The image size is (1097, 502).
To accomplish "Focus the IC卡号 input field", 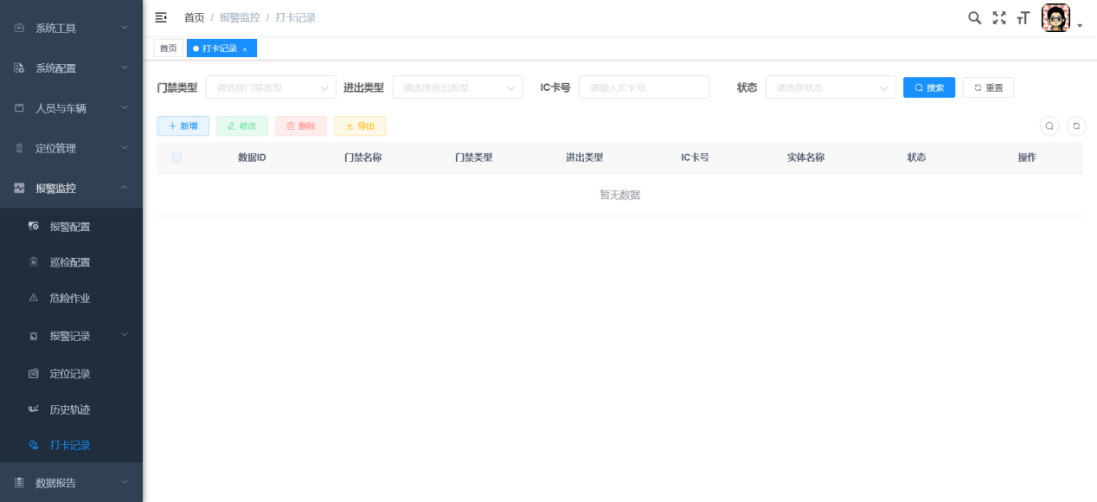I will coord(644,88).
